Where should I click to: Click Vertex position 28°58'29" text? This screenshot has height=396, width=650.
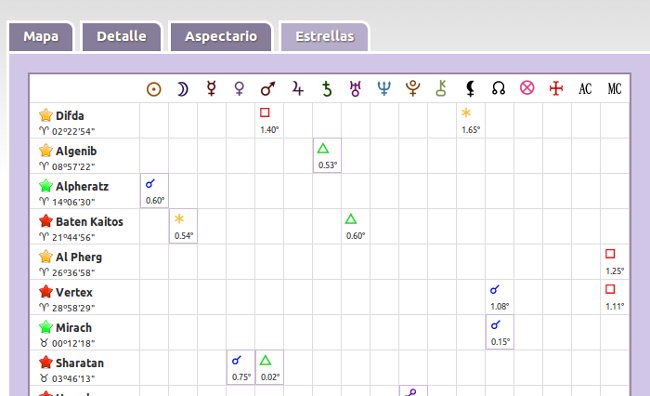point(73,308)
